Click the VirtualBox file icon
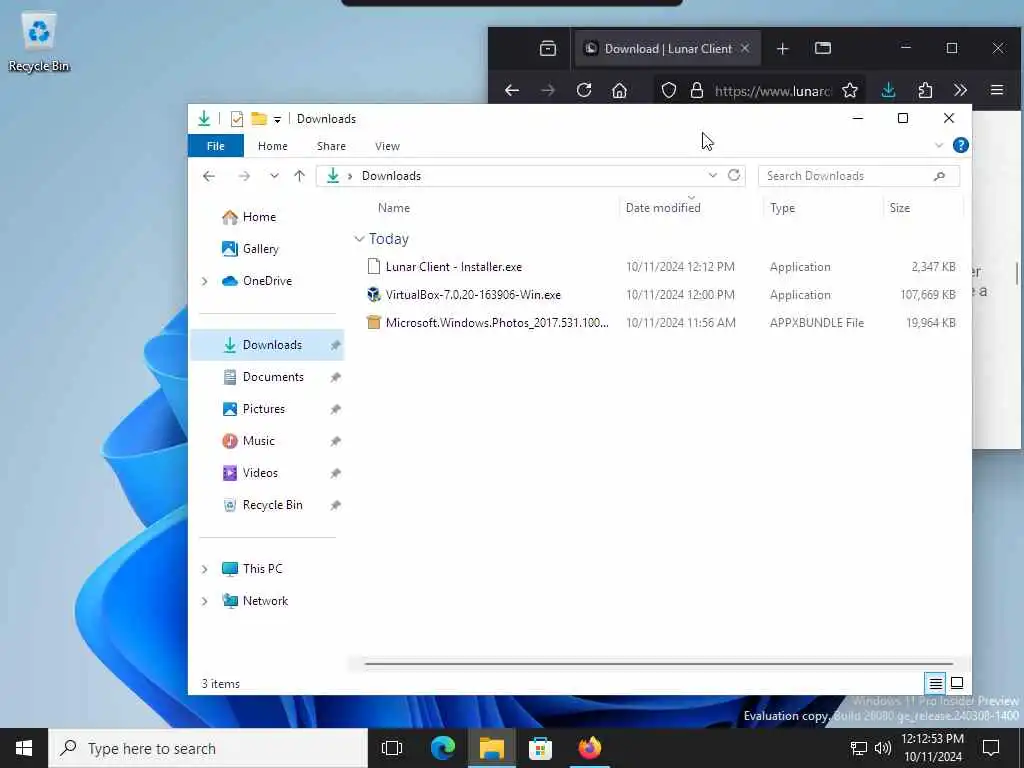This screenshot has height=768, width=1024. [x=374, y=295]
